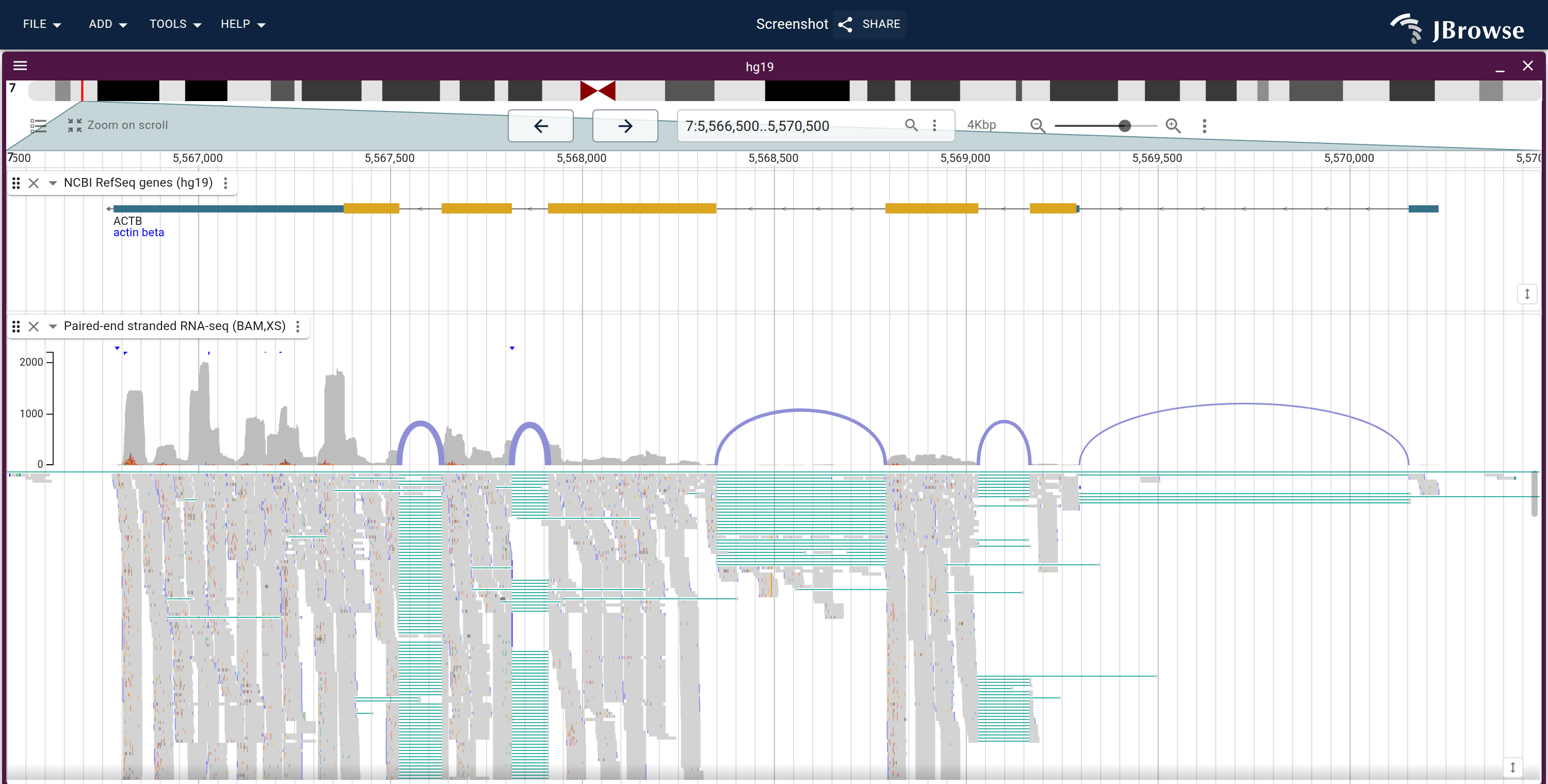
Task: Click the widest sashimi arc on the right
Action: [x=1244, y=404]
